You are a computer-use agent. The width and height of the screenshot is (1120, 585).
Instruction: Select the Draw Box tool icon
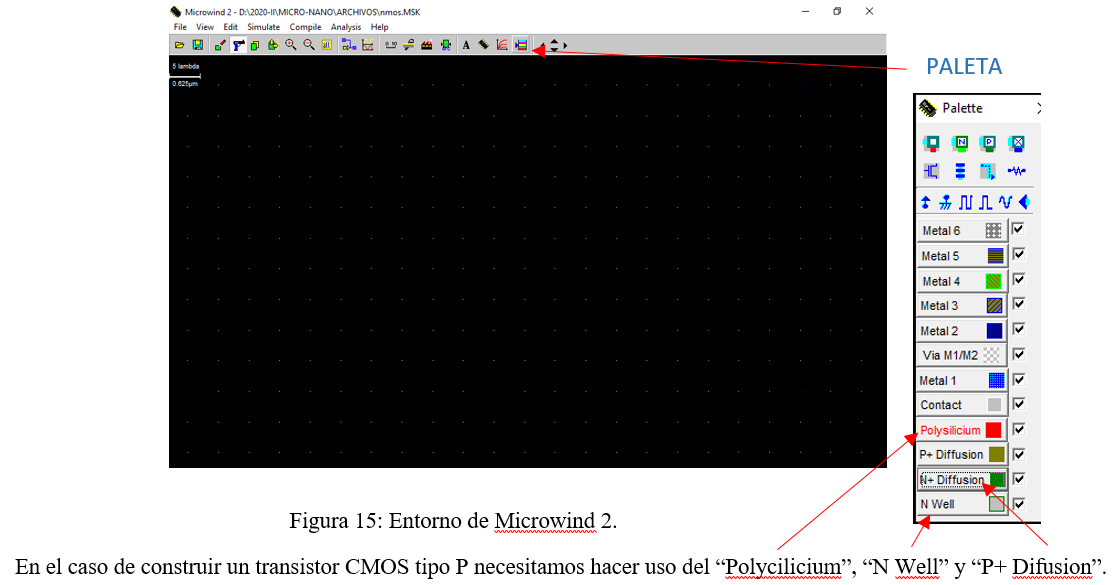[220, 45]
